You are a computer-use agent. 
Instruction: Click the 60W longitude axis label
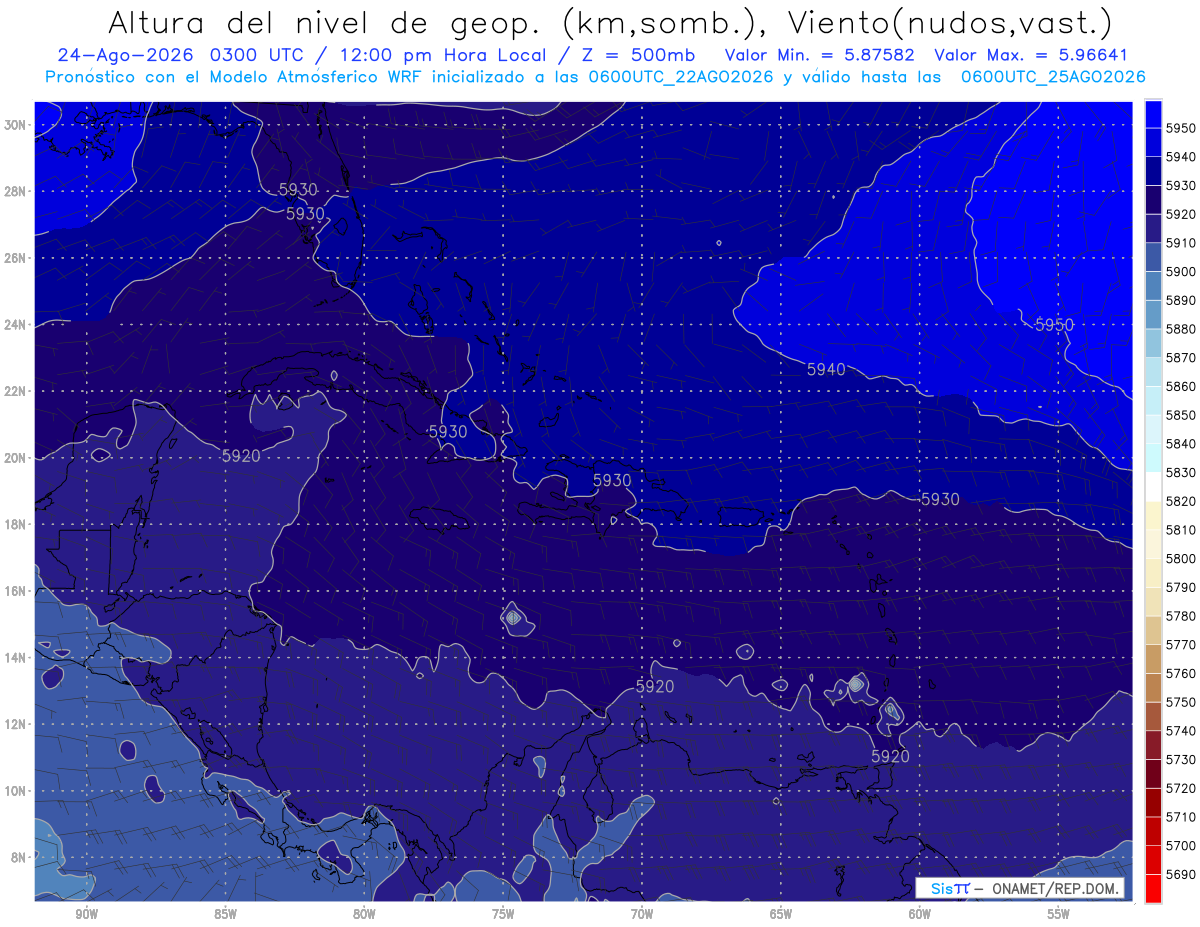pos(920,914)
